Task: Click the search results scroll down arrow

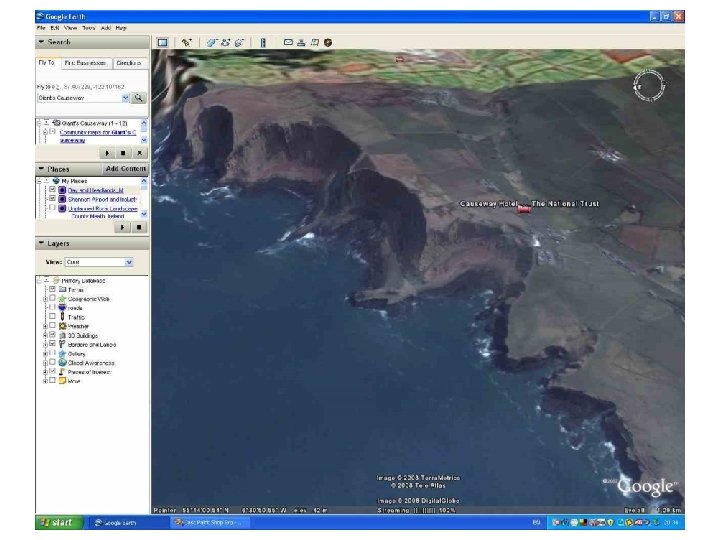Action: pos(144,140)
